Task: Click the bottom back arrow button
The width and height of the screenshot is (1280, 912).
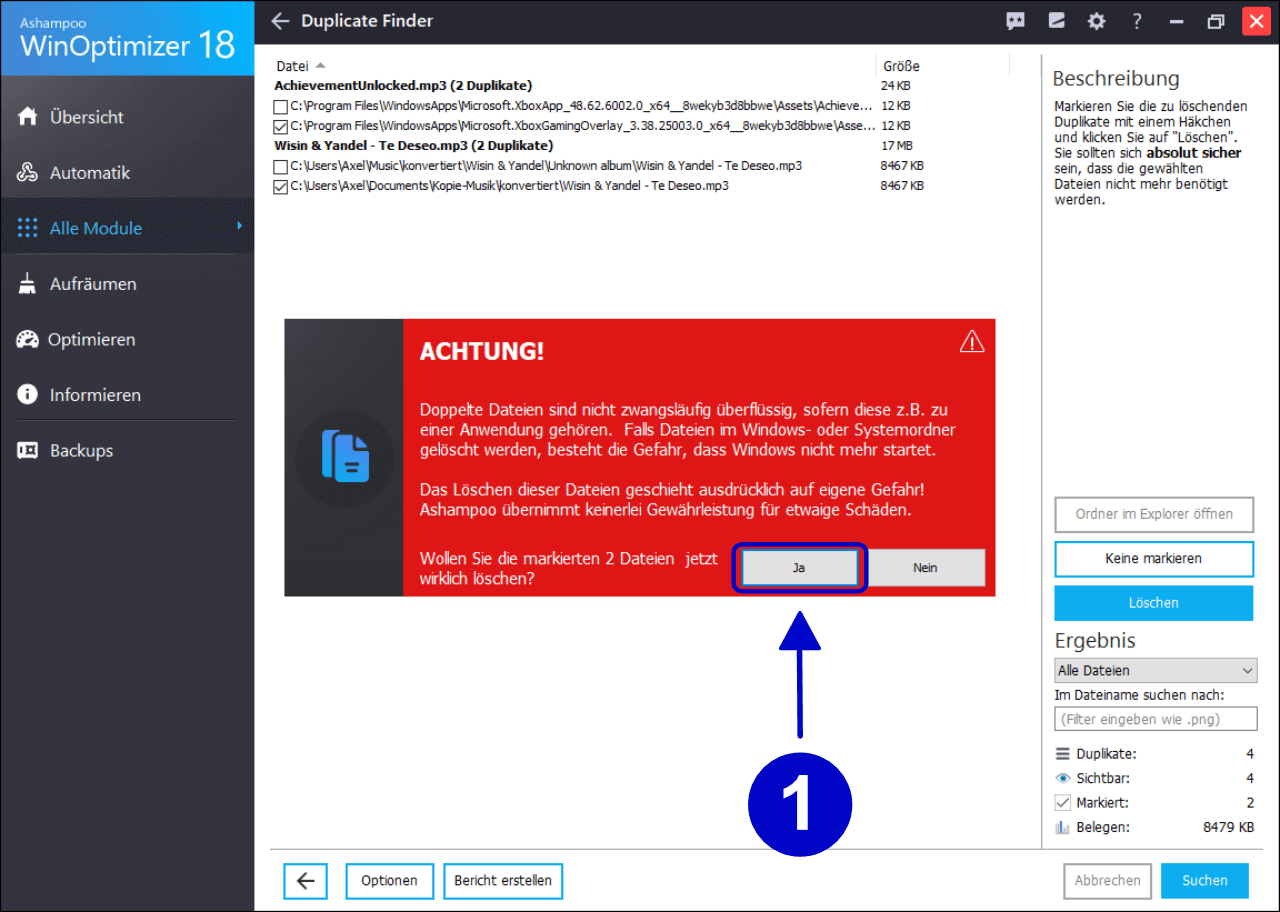Action: pyautogui.click(x=306, y=881)
